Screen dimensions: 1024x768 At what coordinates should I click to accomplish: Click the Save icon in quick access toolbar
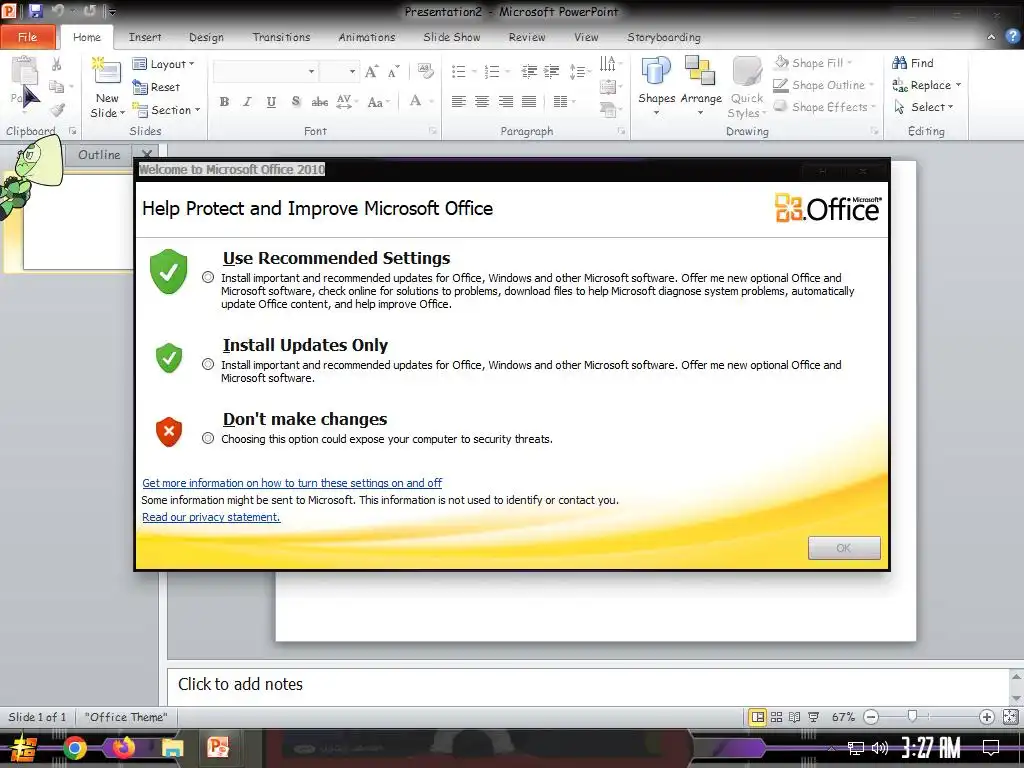click(35, 10)
